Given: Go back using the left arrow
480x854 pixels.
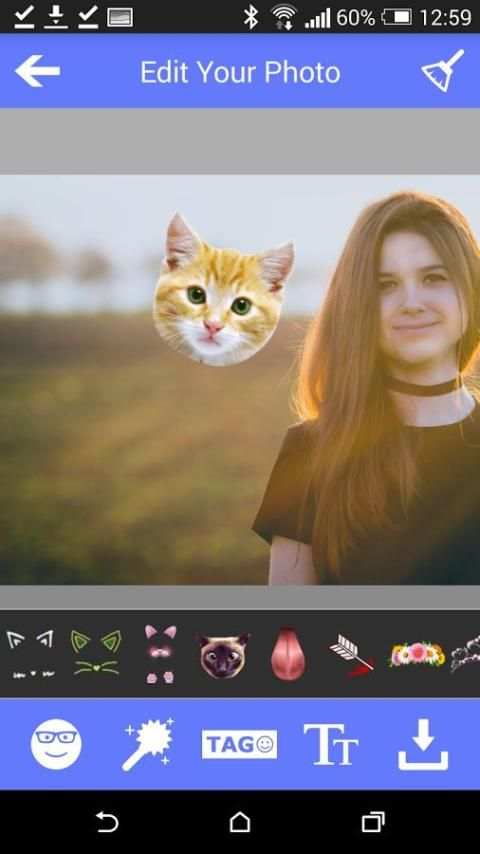Looking at the screenshot, I should tap(38, 71).
